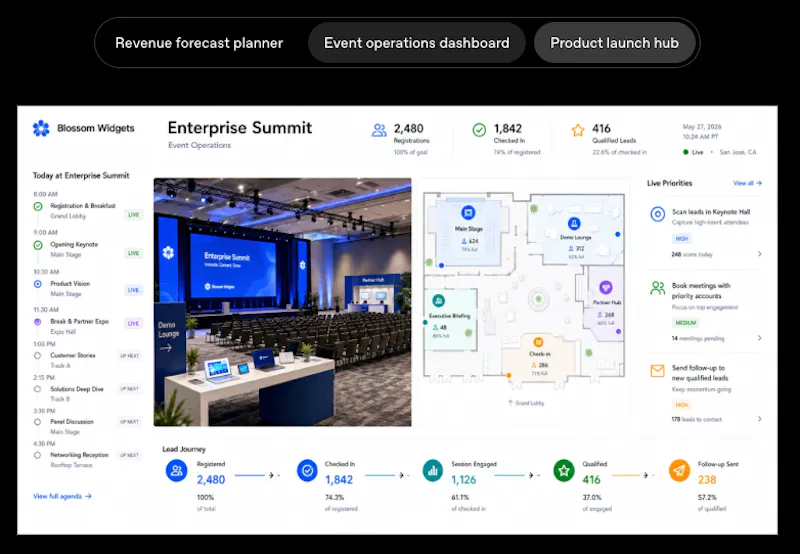Click LIVE badge for Break & Partner Expo

(134, 323)
